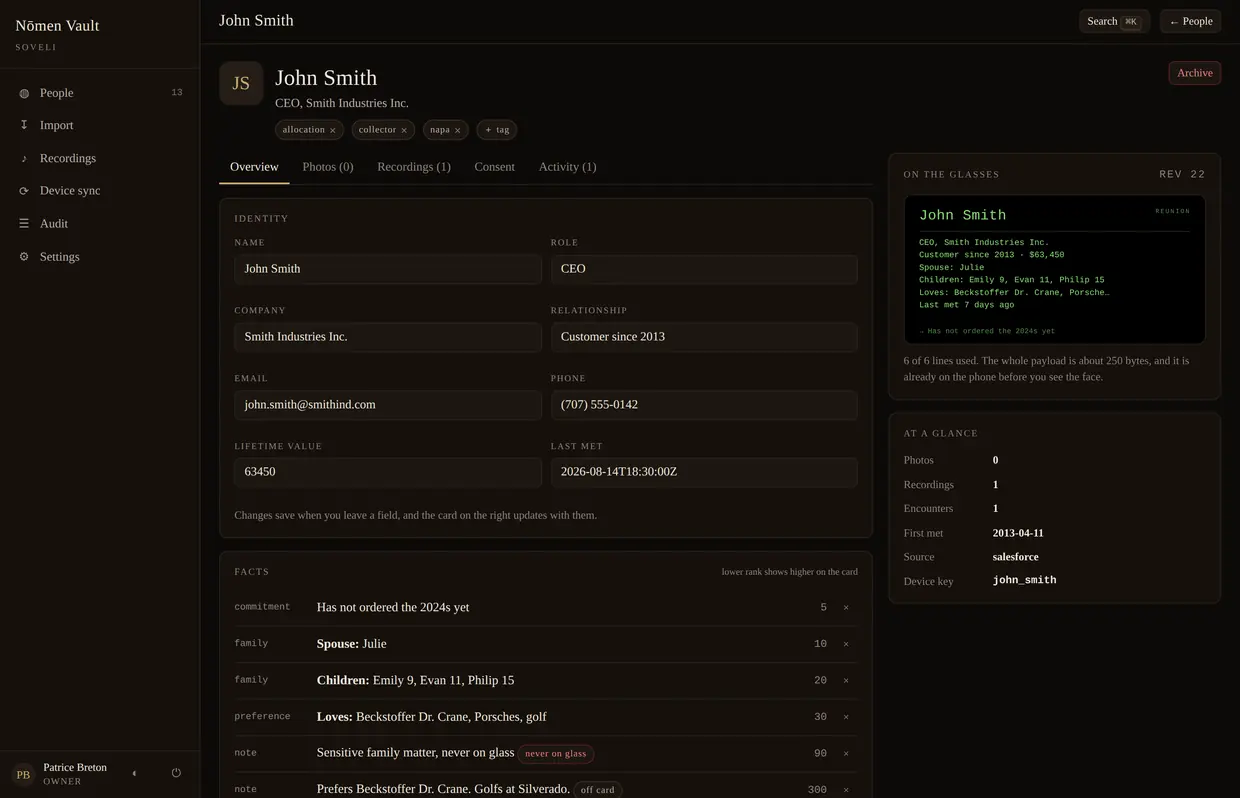Click rank 5 on the commitment fact
Image resolution: width=1240 pixels, height=798 pixels.
tap(823, 607)
